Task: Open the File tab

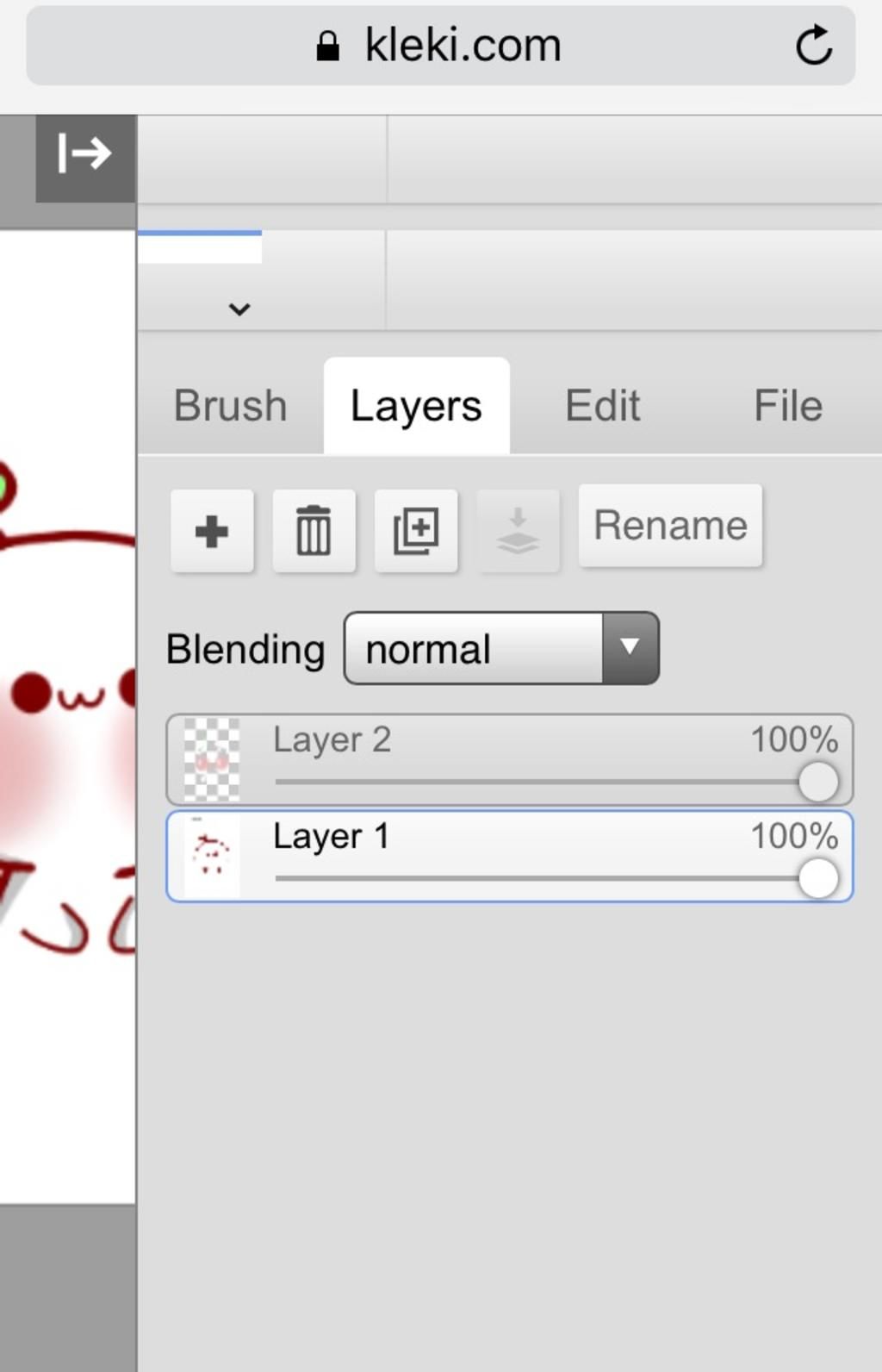Action: pyautogui.click(x=788, y=406)
